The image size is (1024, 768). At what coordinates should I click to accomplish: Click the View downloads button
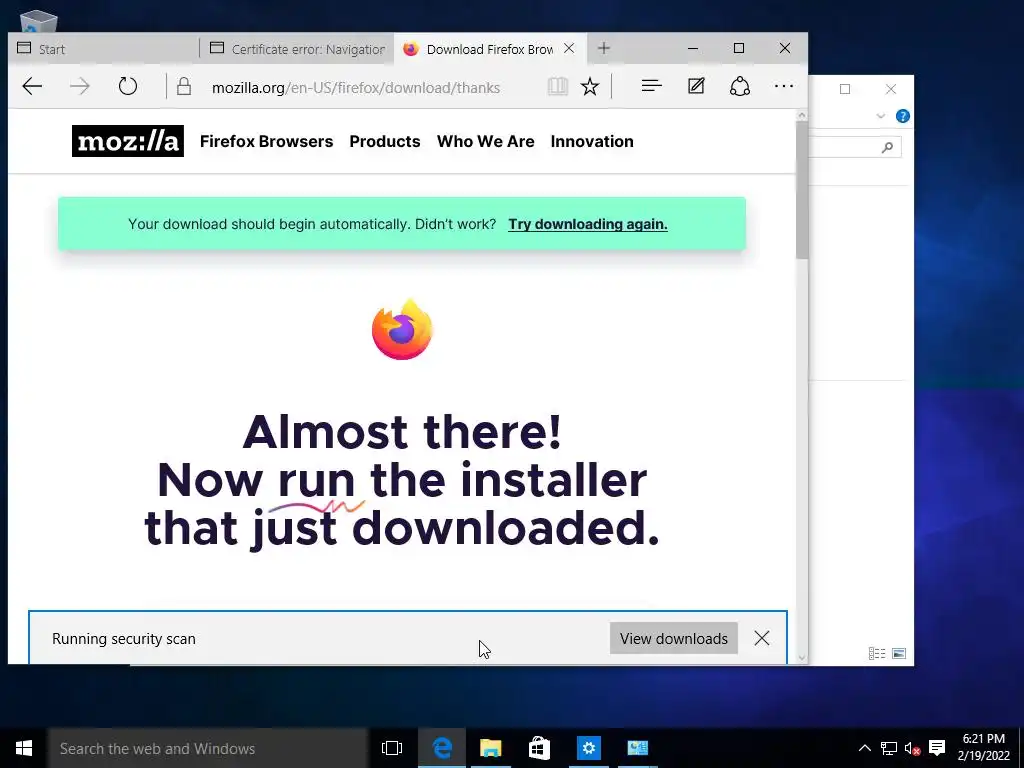[x=674, y=638]
